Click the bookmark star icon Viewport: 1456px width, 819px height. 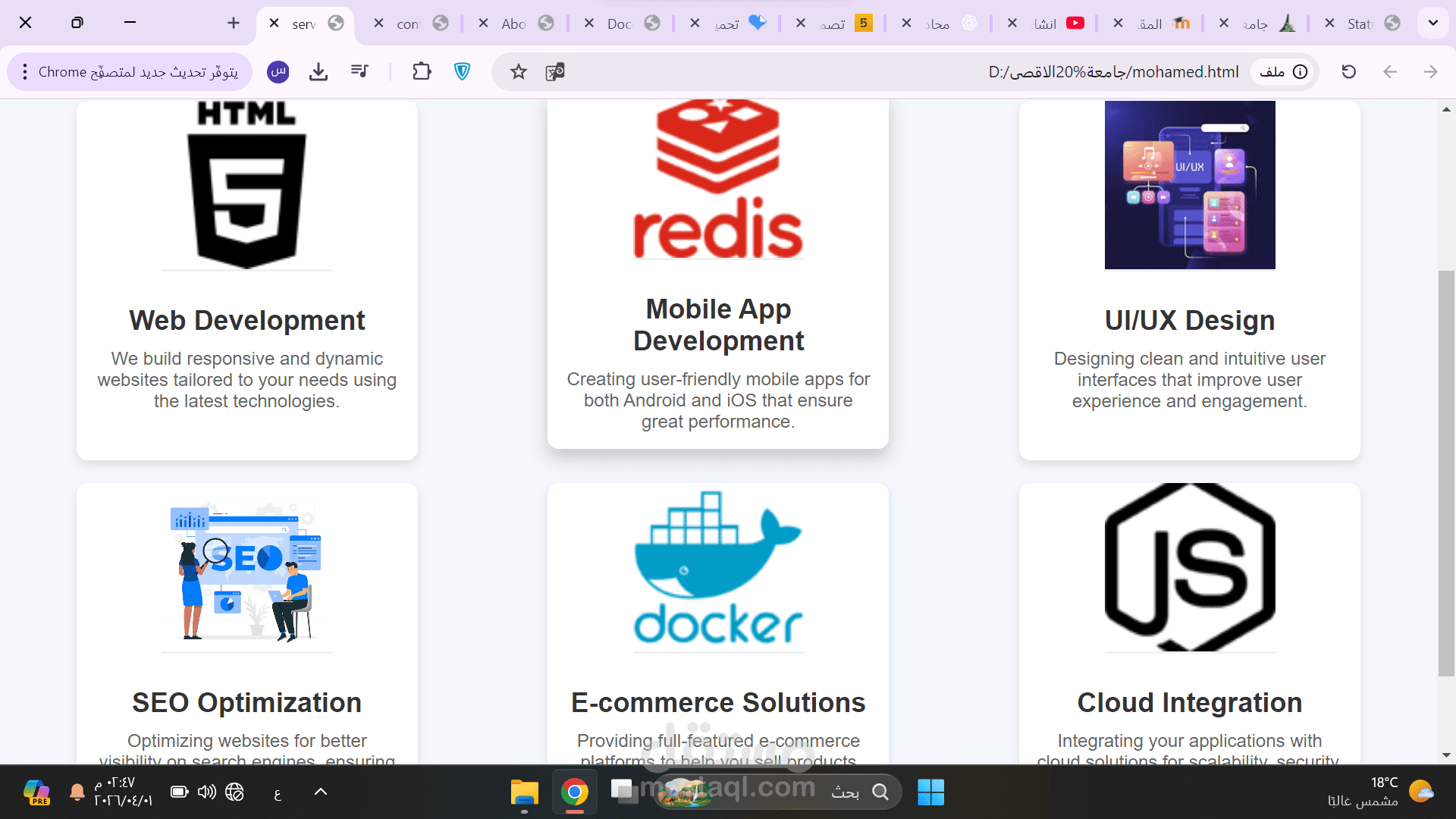518,72
